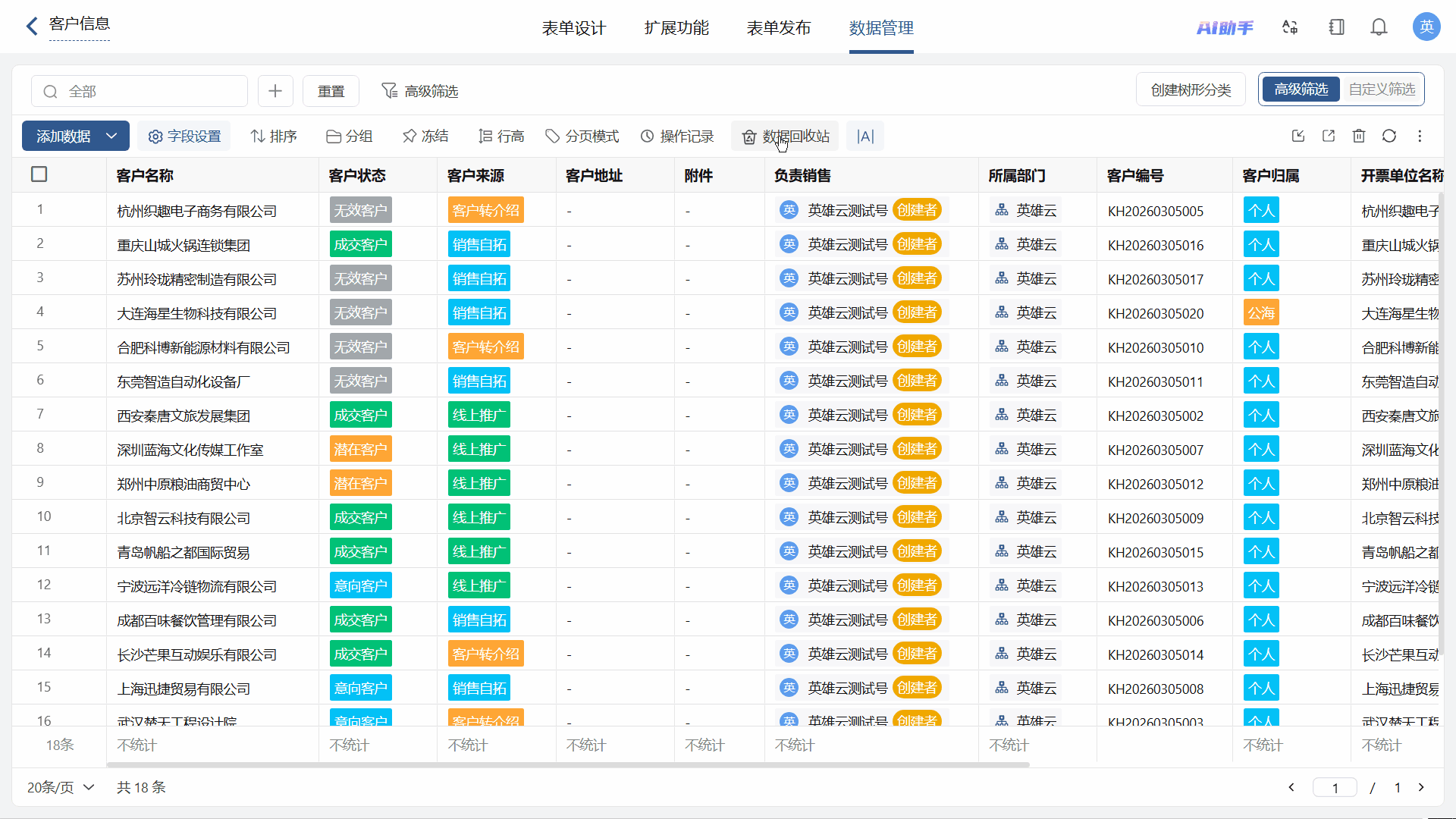Viewport: 1456px width, 819px height.
Task: Click the refresh icon
Action: point(1389,136)
